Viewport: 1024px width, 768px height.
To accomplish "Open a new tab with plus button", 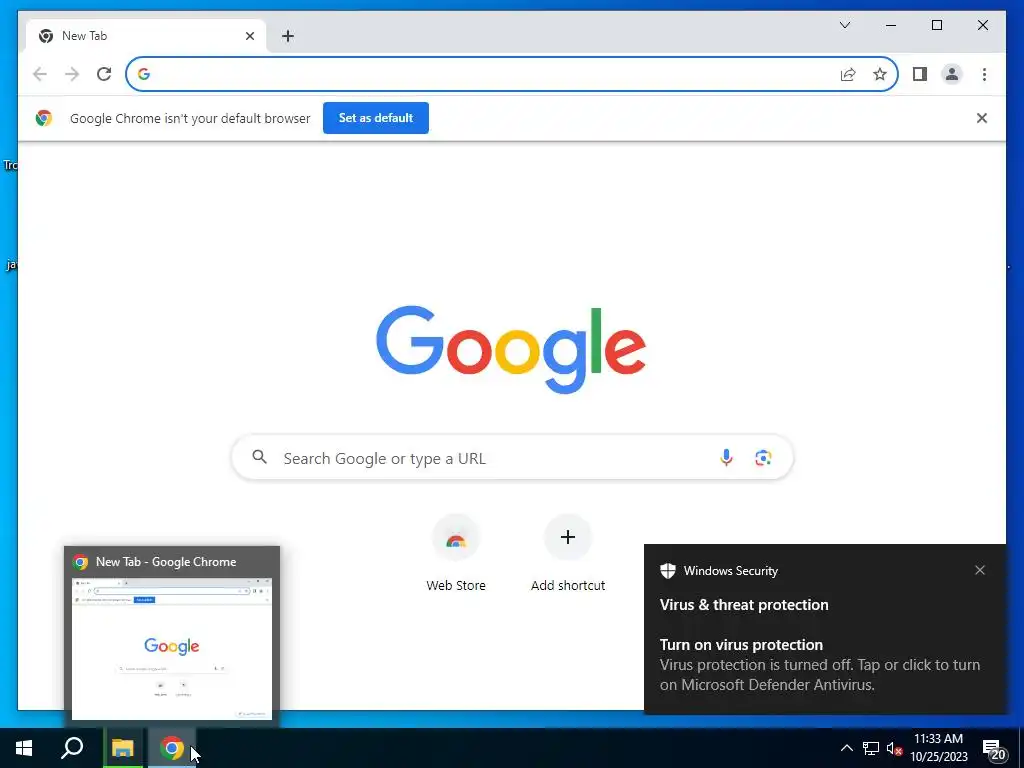I will pyautogui.click(x=288, y=36).
